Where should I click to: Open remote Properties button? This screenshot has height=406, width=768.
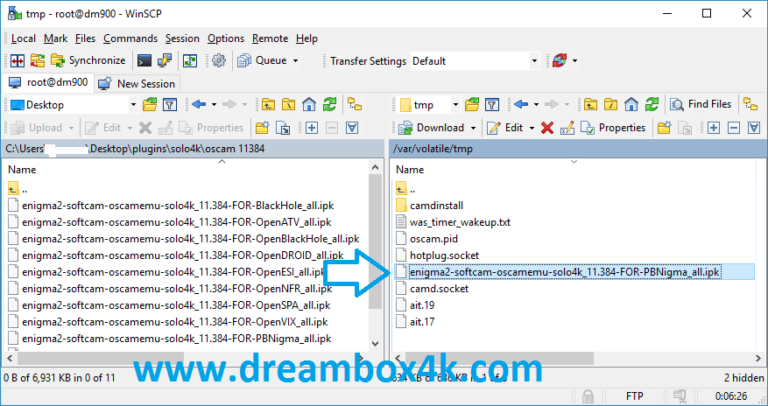(614, 128)
